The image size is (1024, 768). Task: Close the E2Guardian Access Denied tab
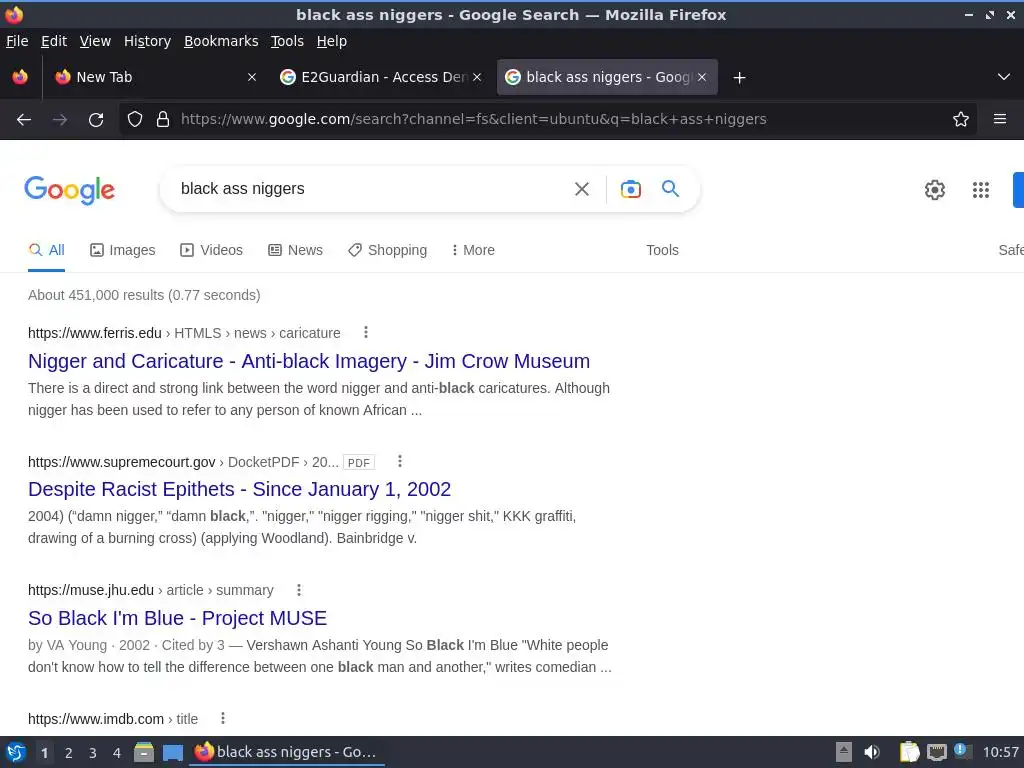point(477,77)
